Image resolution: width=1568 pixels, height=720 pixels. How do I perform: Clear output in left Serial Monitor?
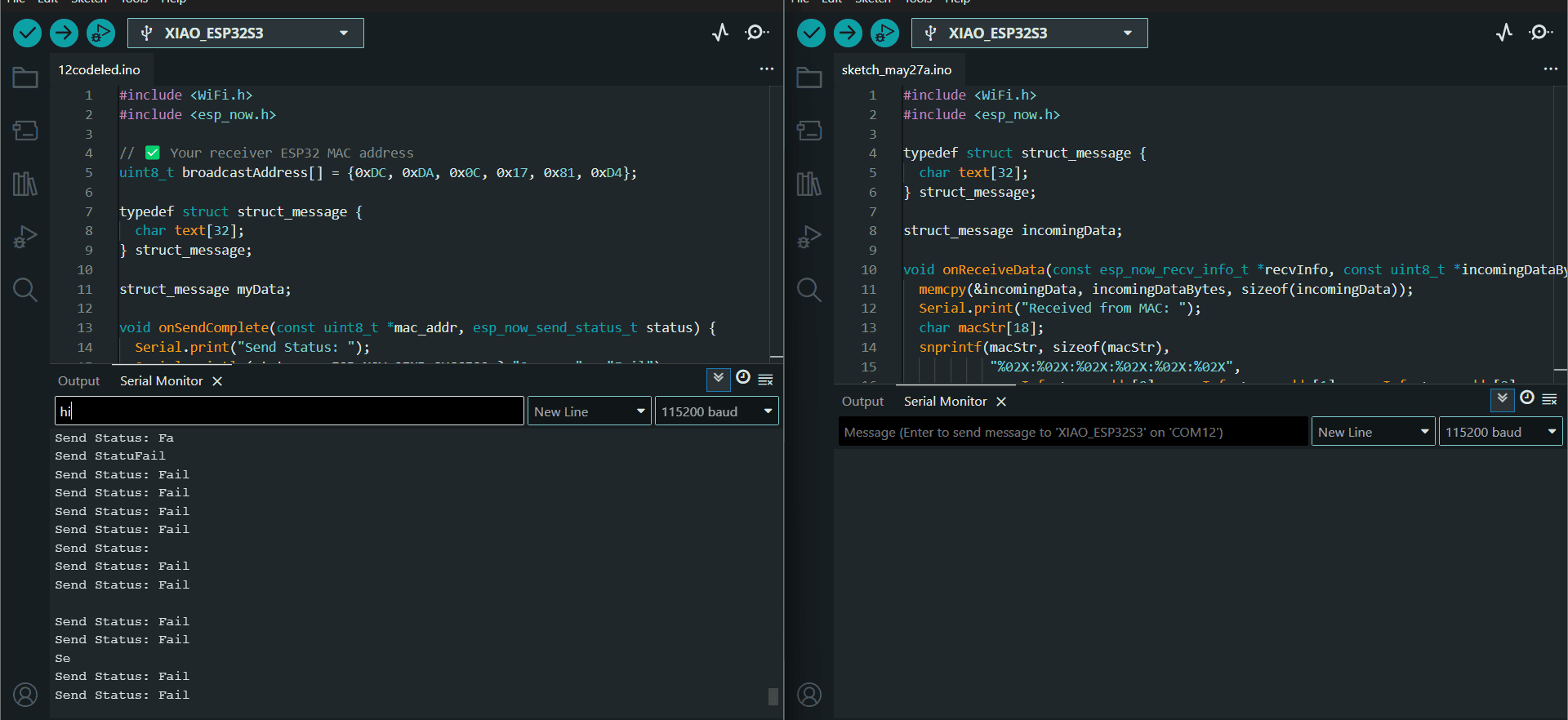click(x=765, y=380)
